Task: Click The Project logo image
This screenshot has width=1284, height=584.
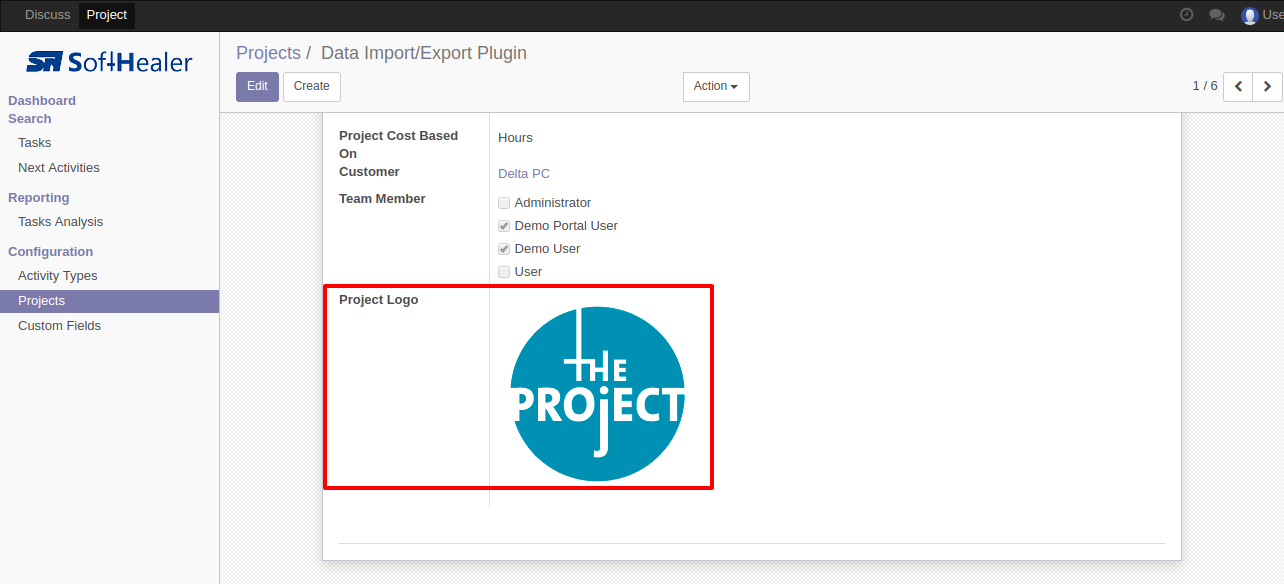Action: tap(598, 394)
